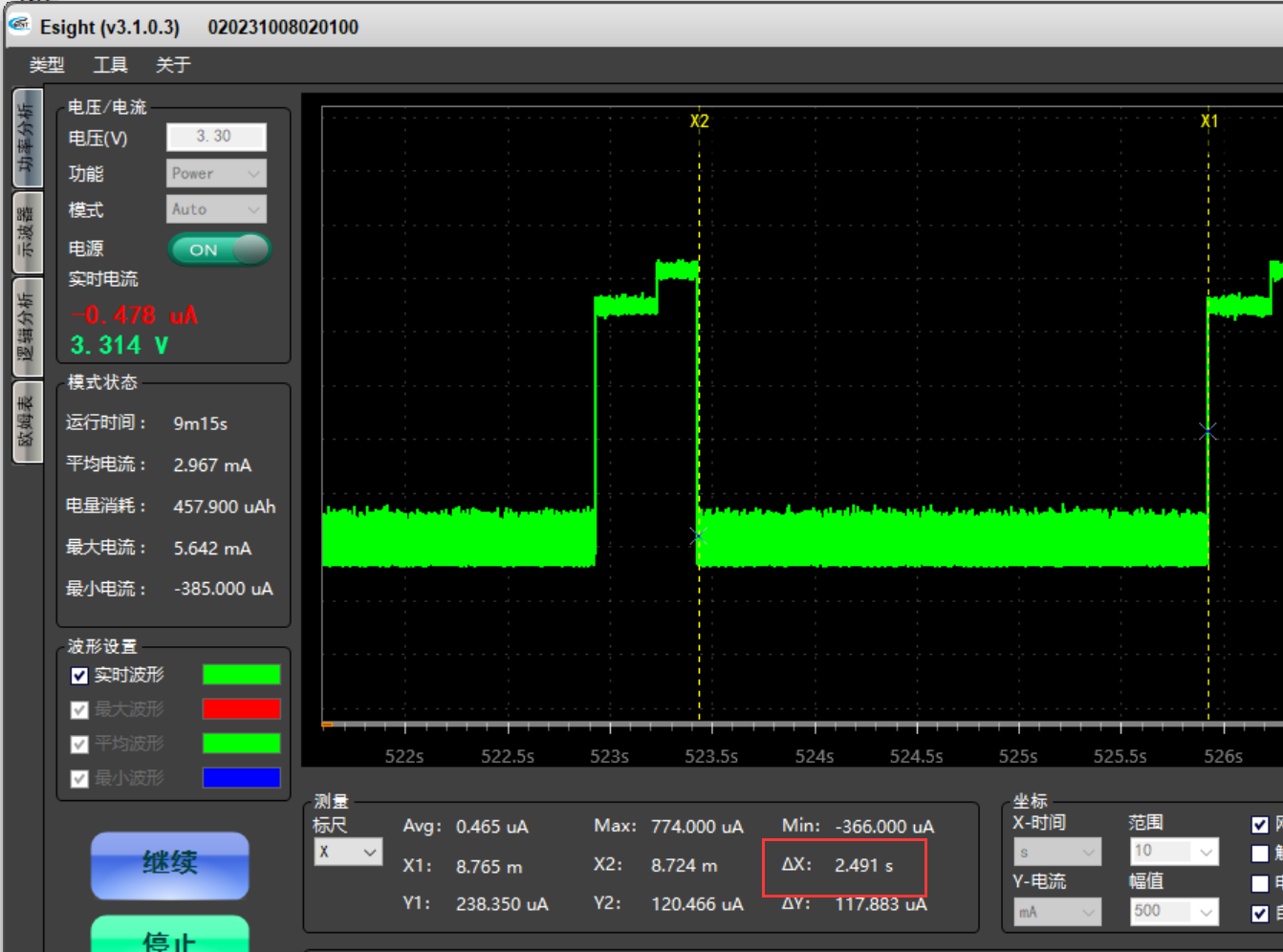Click the 电压(V) input field showing 3.30
Screen dimensions: 1283x952
[x=216, y=137]
